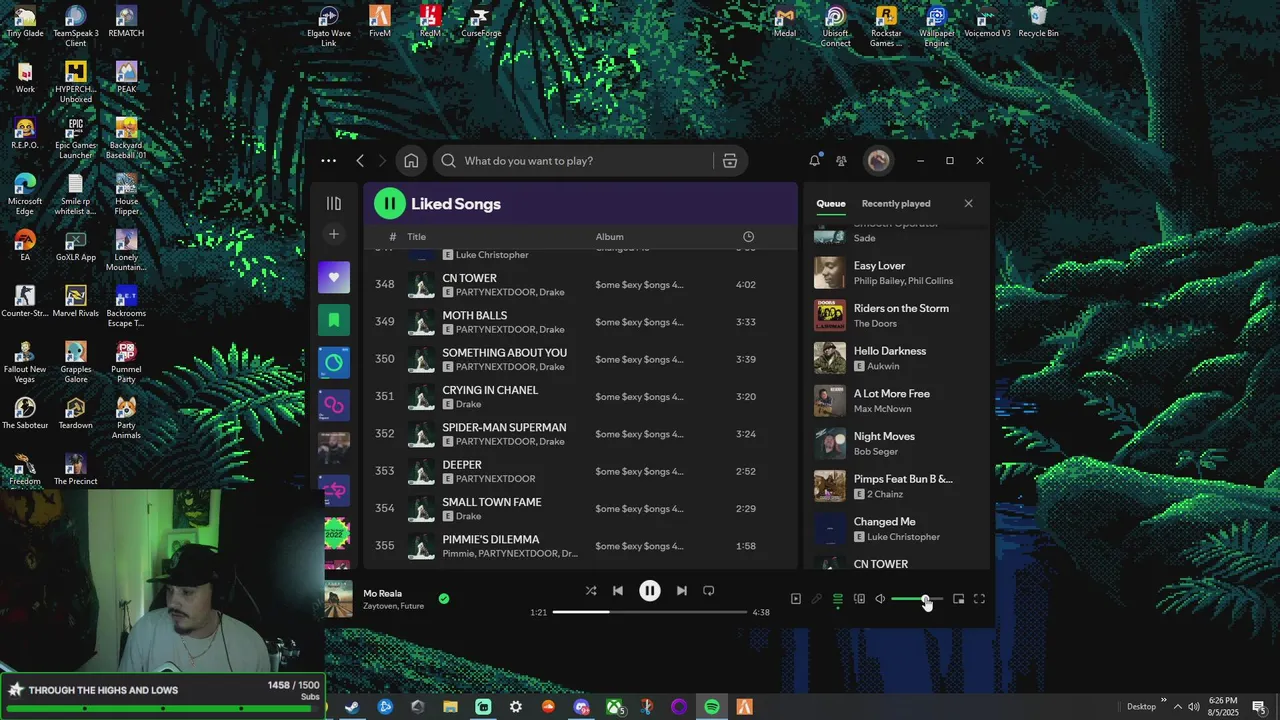Viewport: 1280px width, 720px height.
Task: Open the SoundCloud taskbar icon
Action: (548, 707)
